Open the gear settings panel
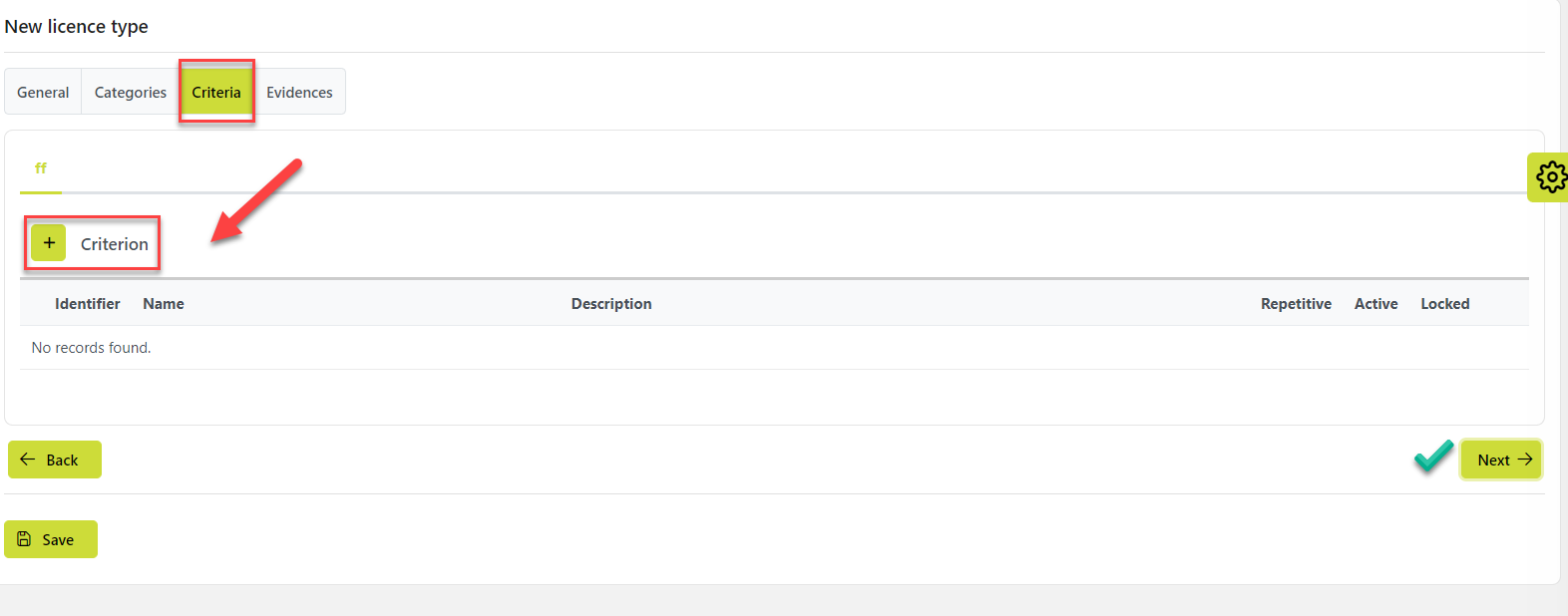1568x616 pixels. click(x=1550, y=177)
